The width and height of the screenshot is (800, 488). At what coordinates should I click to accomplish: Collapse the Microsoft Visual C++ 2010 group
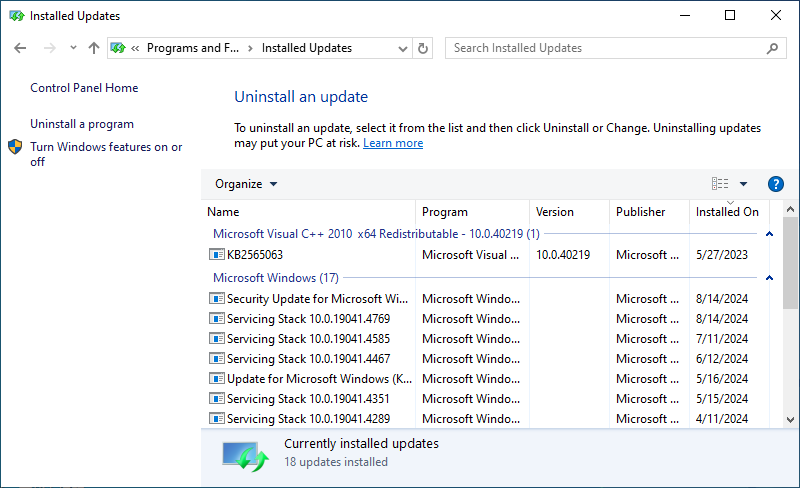pos(769,234)
